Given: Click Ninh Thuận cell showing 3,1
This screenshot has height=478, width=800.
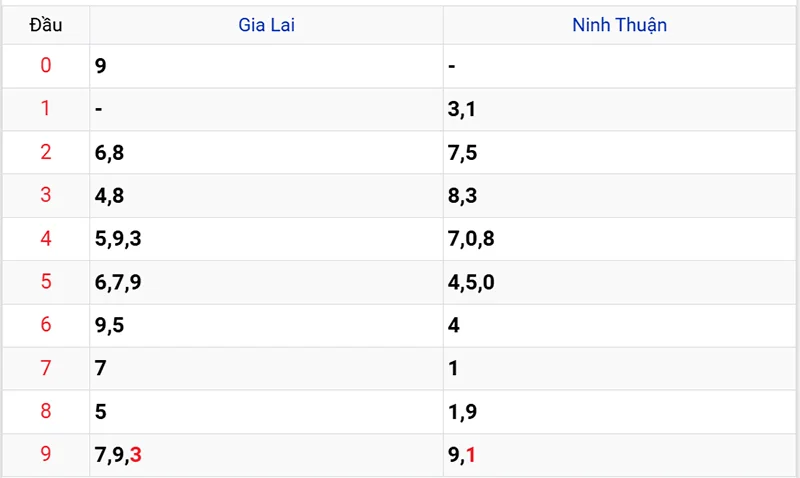Looking at the screenshot, I should [x=462, y=109].
